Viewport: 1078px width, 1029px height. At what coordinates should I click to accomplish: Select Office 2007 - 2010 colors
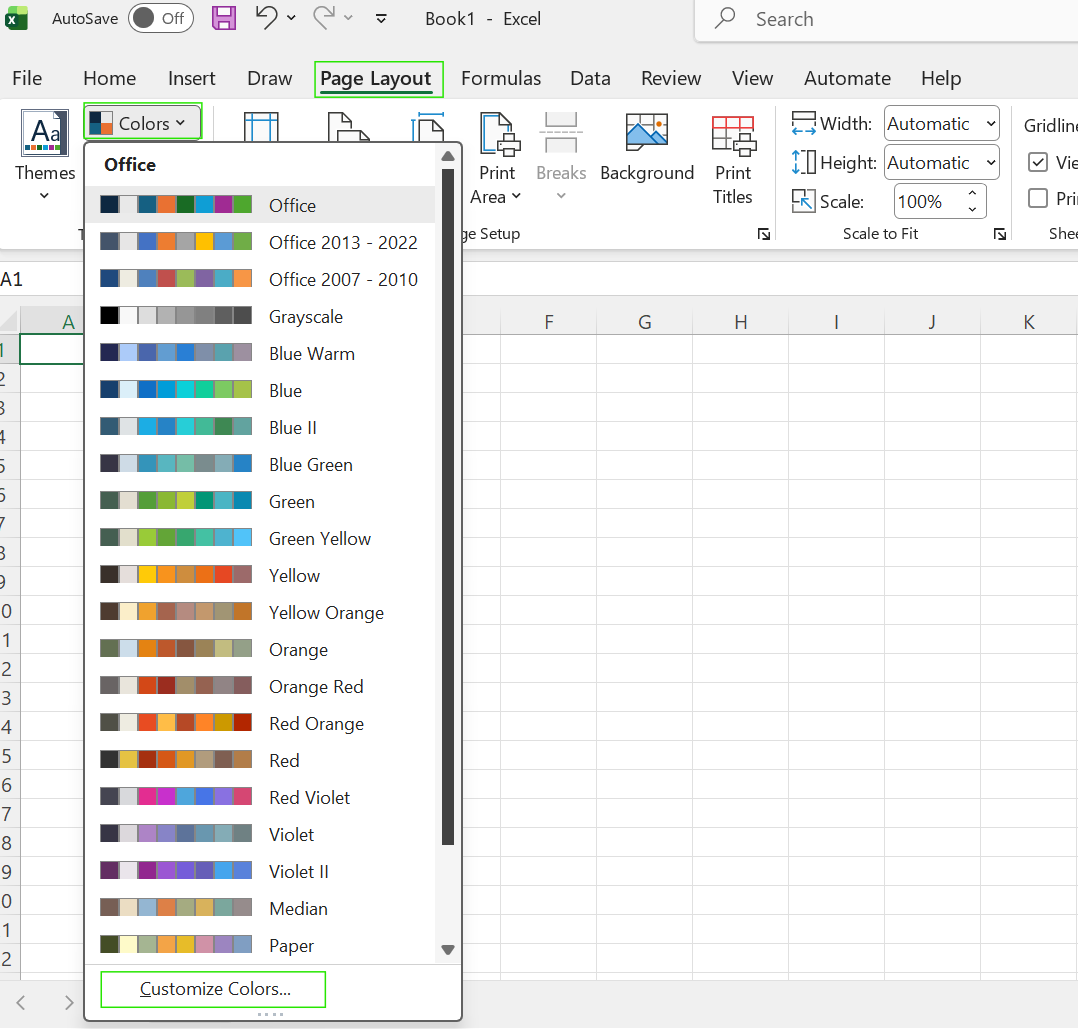[261, 279]
